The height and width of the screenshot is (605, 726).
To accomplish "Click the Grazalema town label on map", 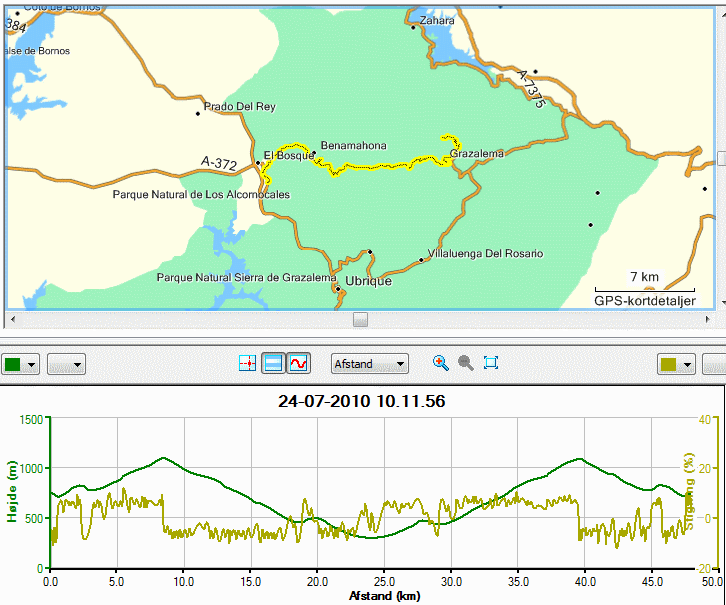I will tap(477, 153).
